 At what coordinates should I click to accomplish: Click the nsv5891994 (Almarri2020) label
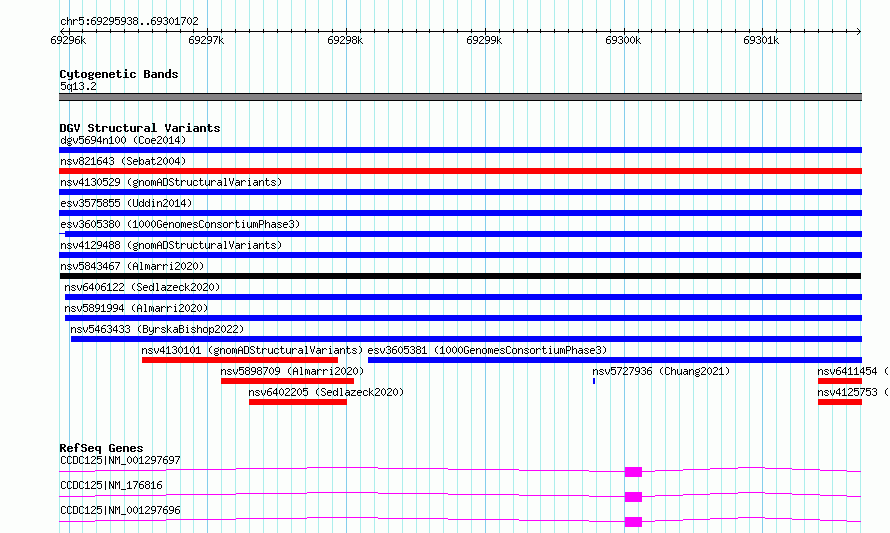point(136,308)
